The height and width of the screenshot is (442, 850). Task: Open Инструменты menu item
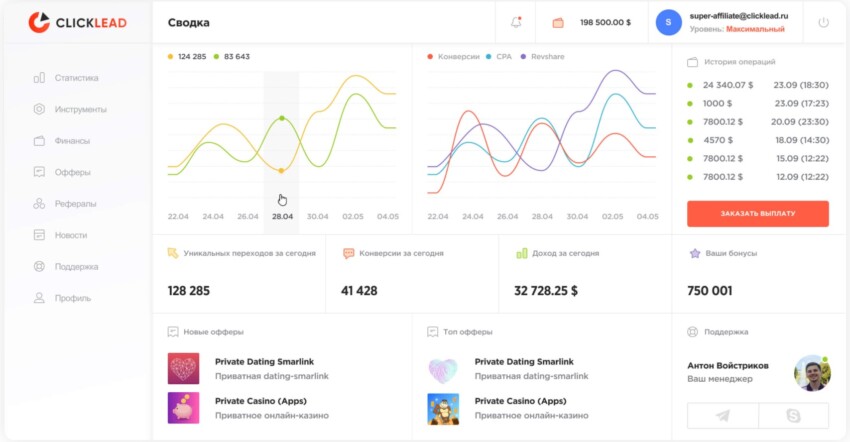[80, 110]
